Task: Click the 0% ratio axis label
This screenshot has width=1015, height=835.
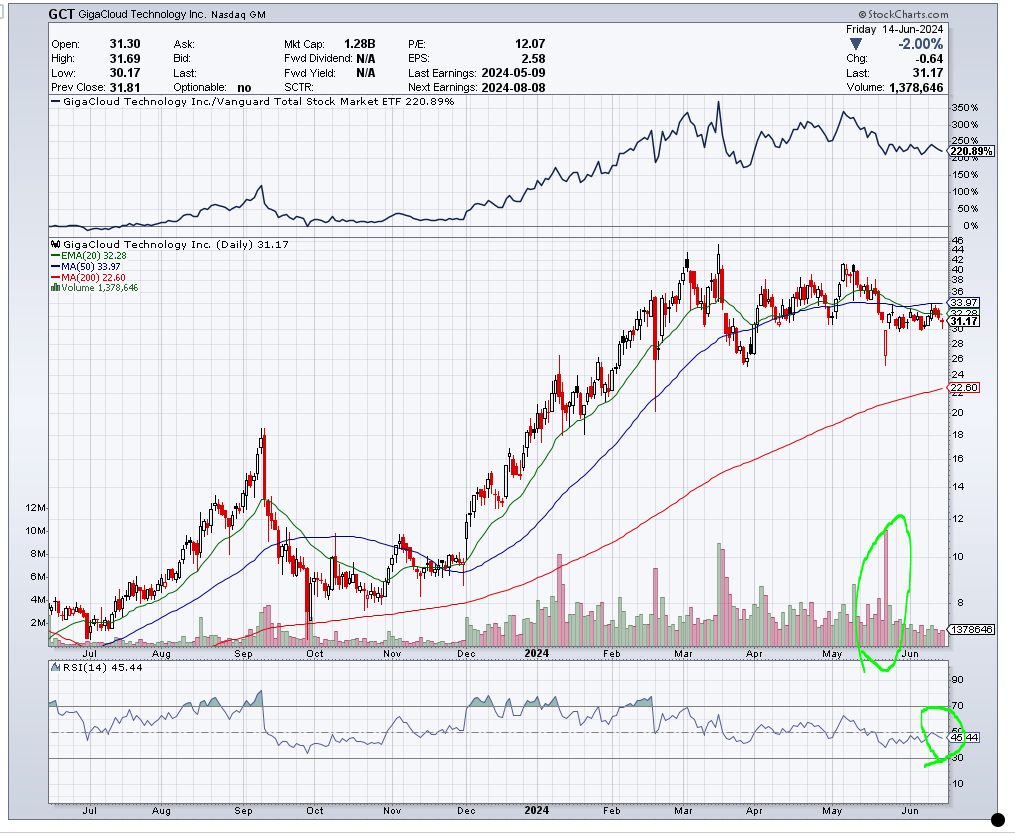Action: pos(970,226)
